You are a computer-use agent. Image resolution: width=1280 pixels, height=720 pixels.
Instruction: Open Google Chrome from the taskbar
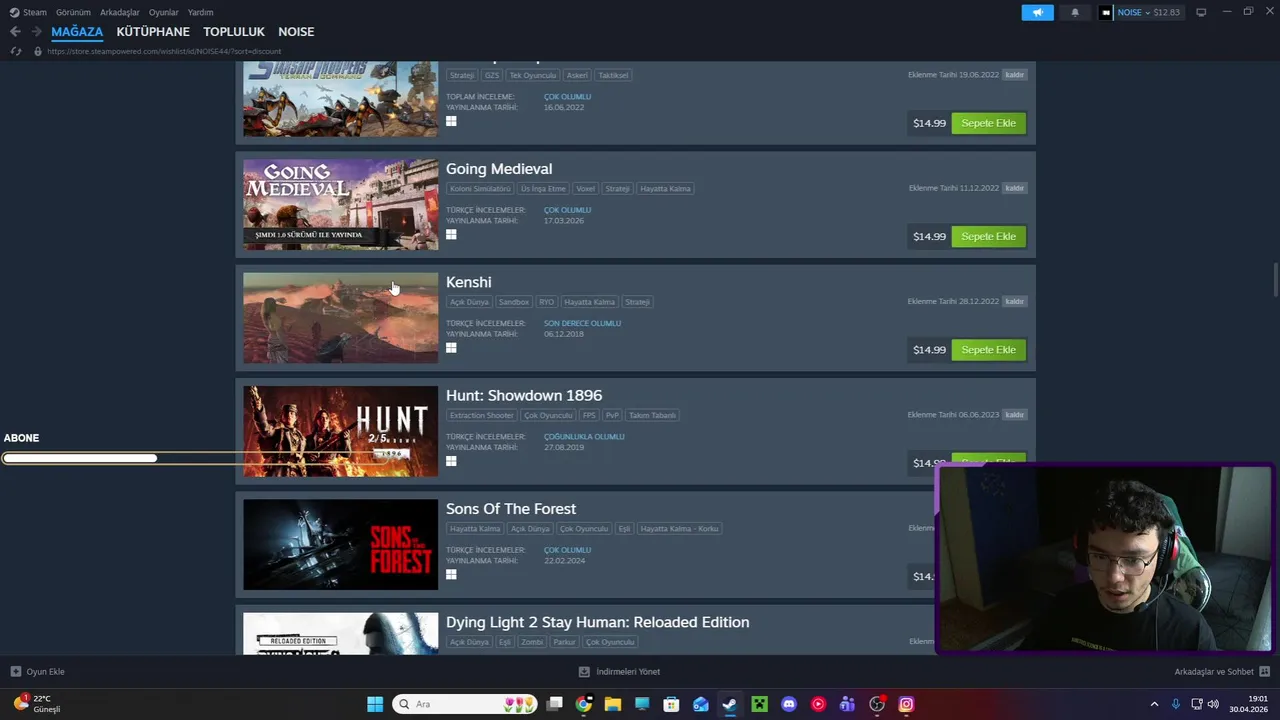click(584, 704)
